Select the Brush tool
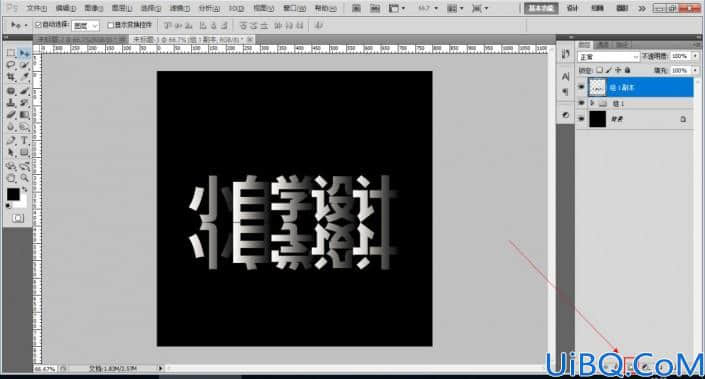 tap(24, 91)
